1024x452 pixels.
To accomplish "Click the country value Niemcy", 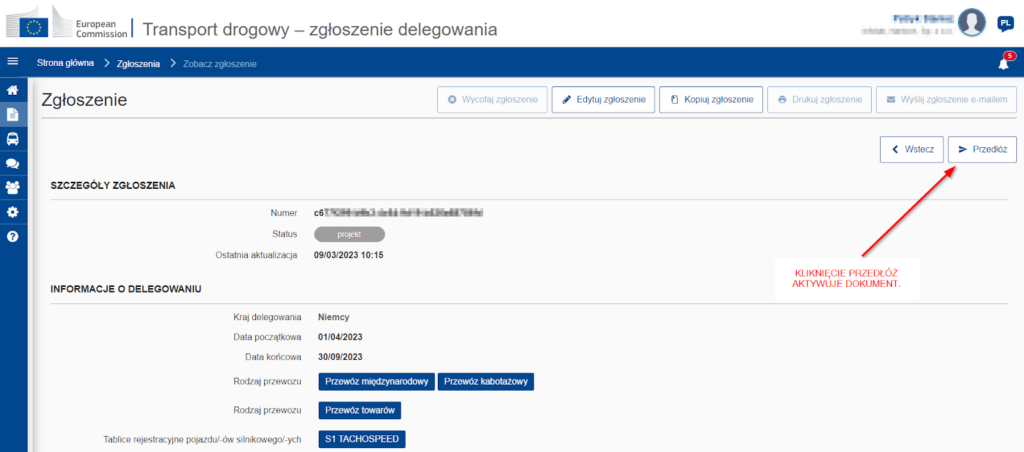I will tap(334, 317).
